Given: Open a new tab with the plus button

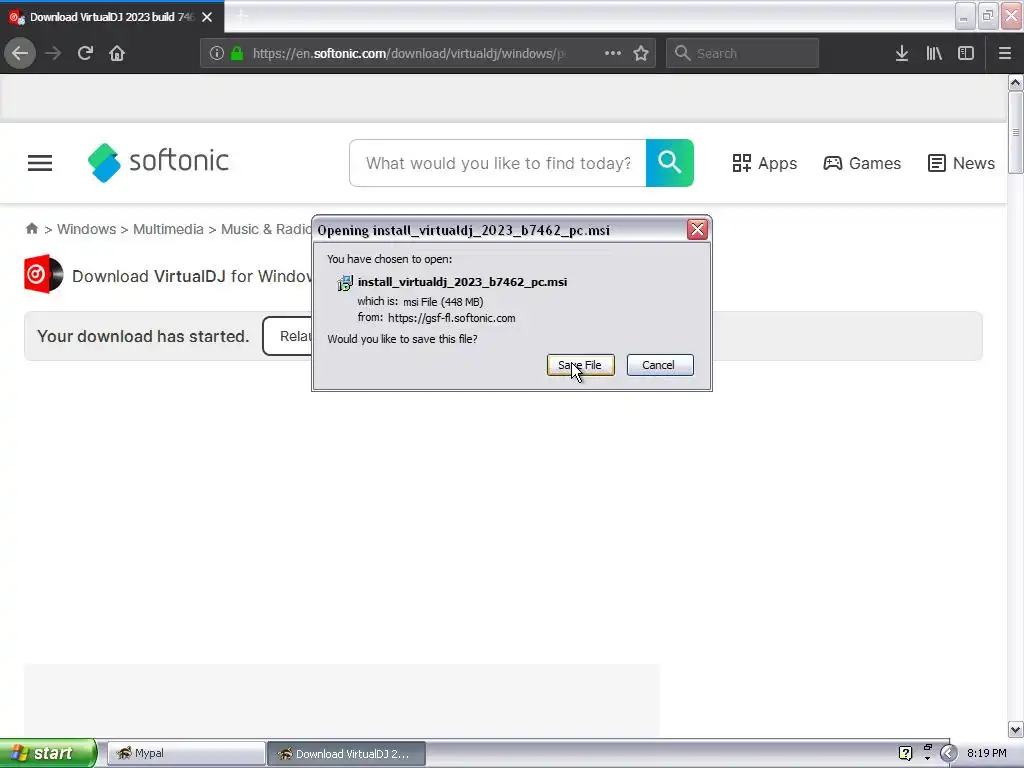Looking at the screenshot, I should [241, 16].
